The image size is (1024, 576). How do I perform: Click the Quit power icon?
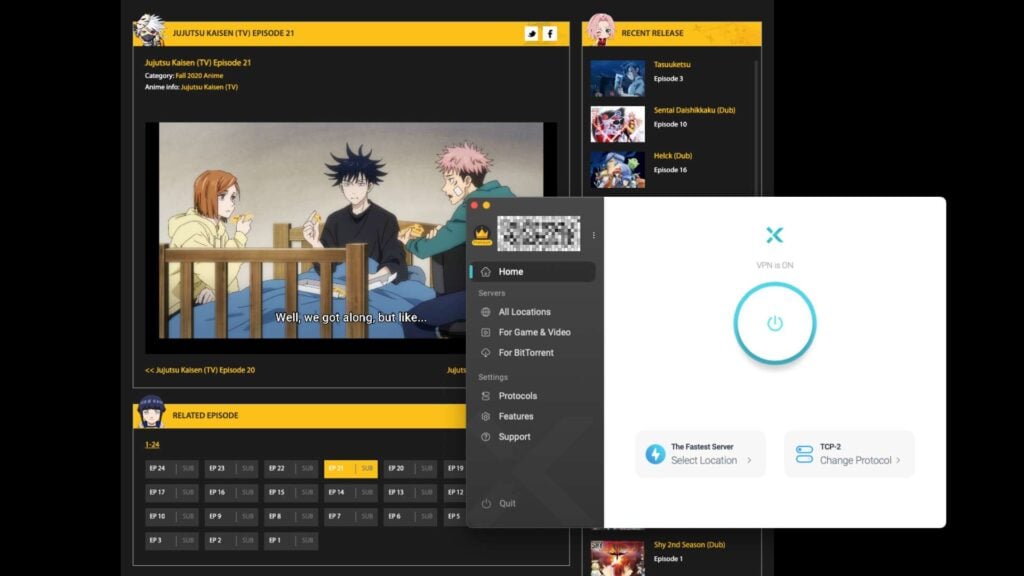click(486, 504)
